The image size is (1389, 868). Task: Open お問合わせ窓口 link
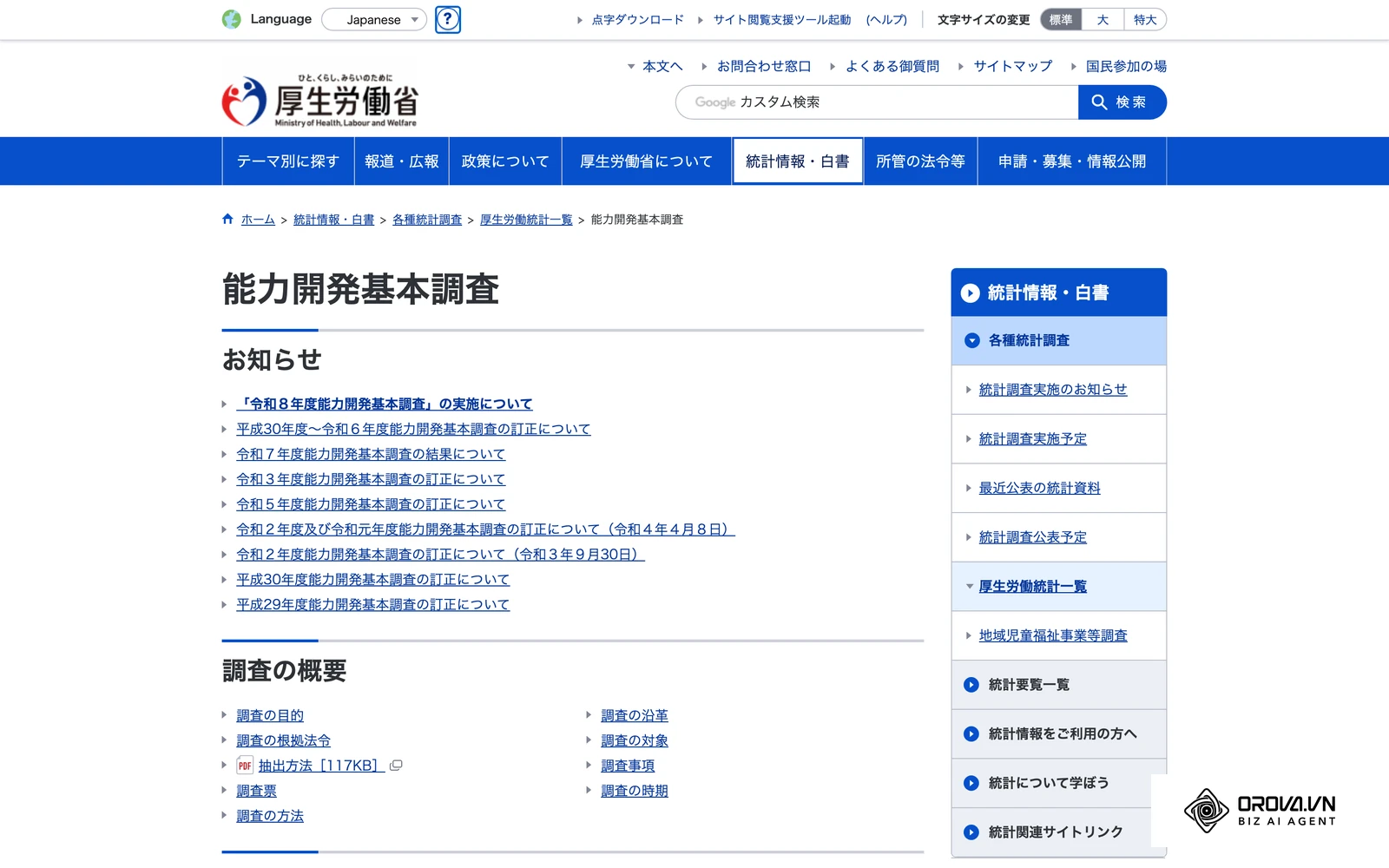pos(764,66)
